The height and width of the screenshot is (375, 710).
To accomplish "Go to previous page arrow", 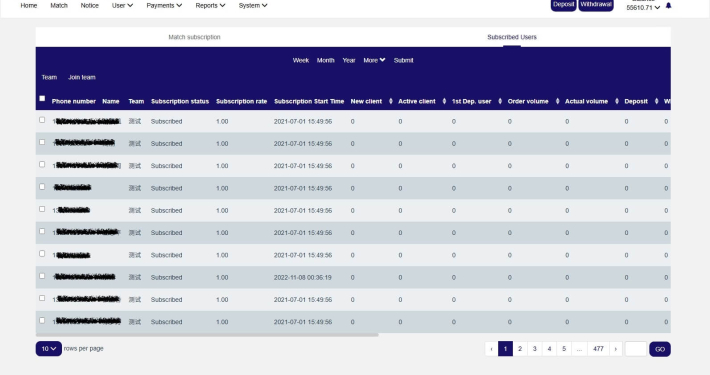I will click(x=491, y=349).
